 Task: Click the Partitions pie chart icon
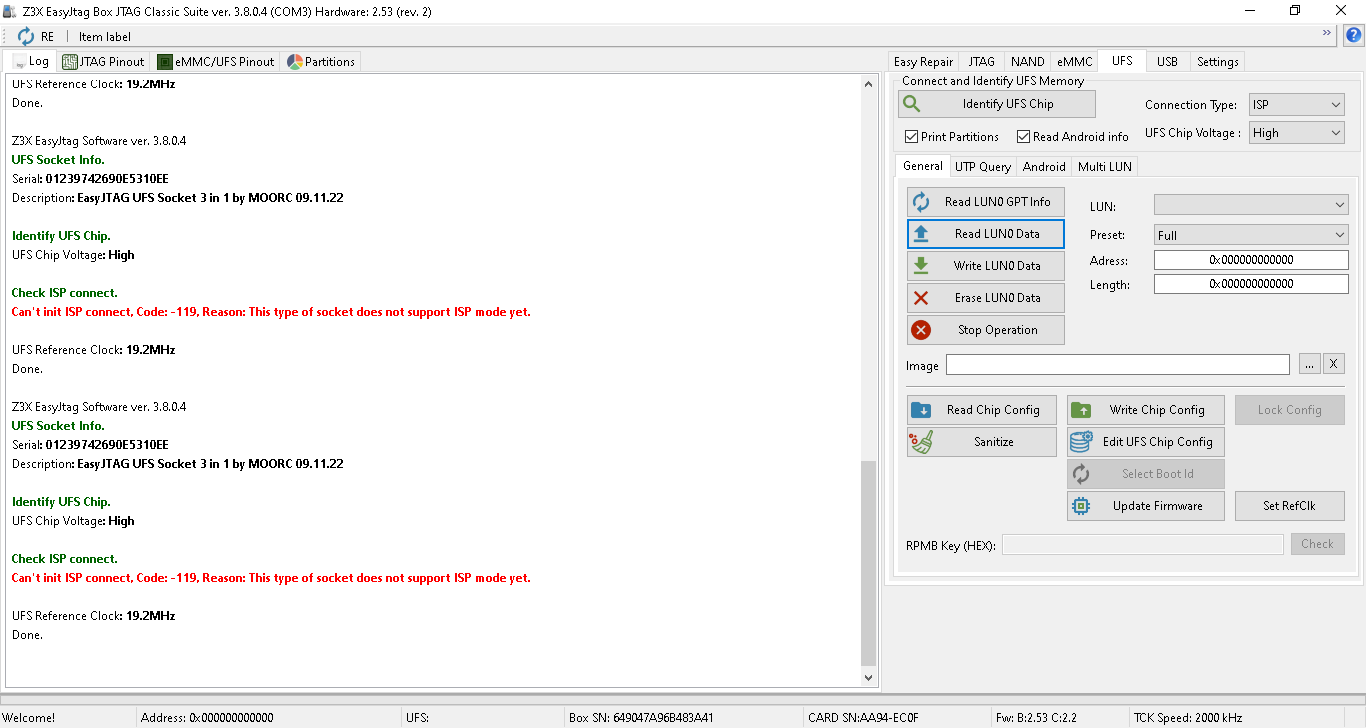pyautogui.click(x=295, y=61)
